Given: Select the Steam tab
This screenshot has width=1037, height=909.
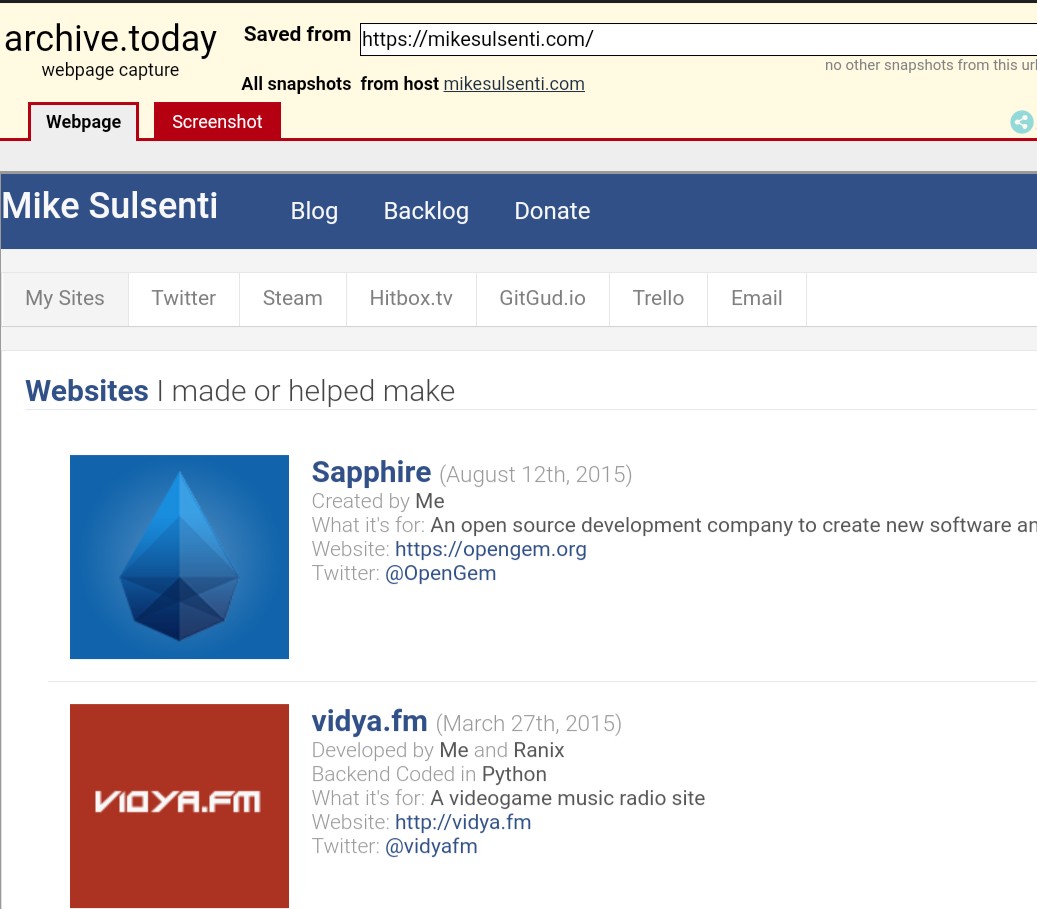Looking at the screenshot, I should click(292, 298).
